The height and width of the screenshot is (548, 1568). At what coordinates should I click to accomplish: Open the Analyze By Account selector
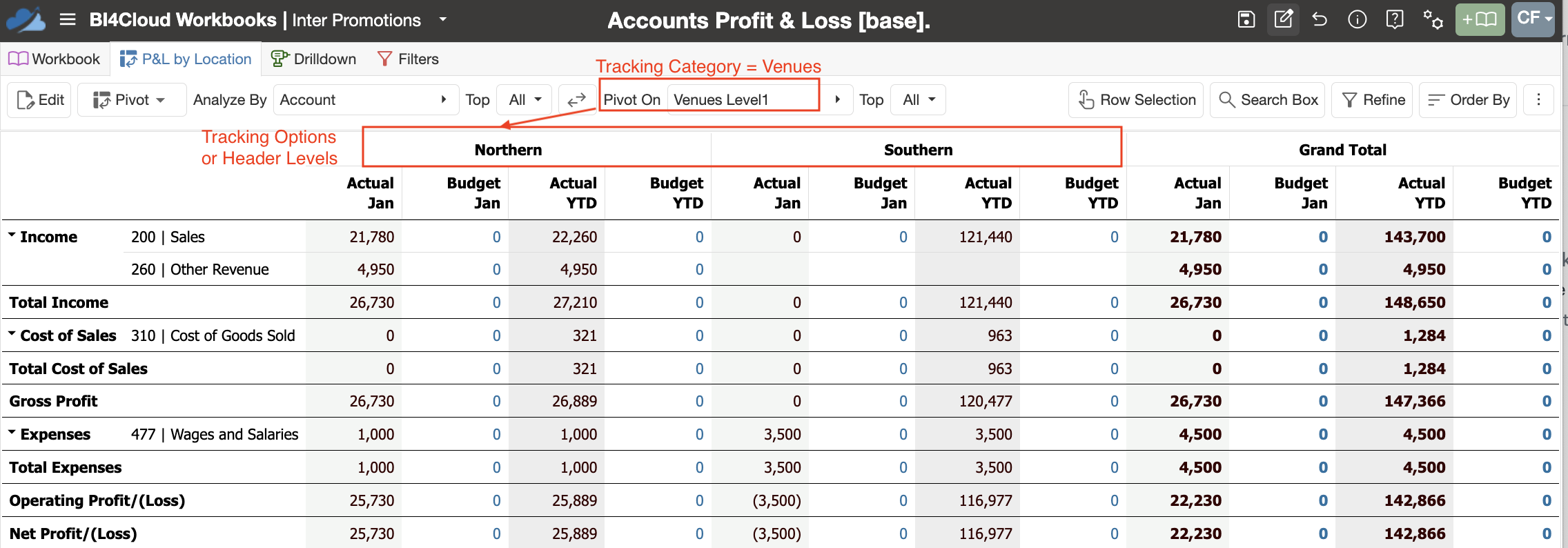pyautogui.click(x=366, y=100)
